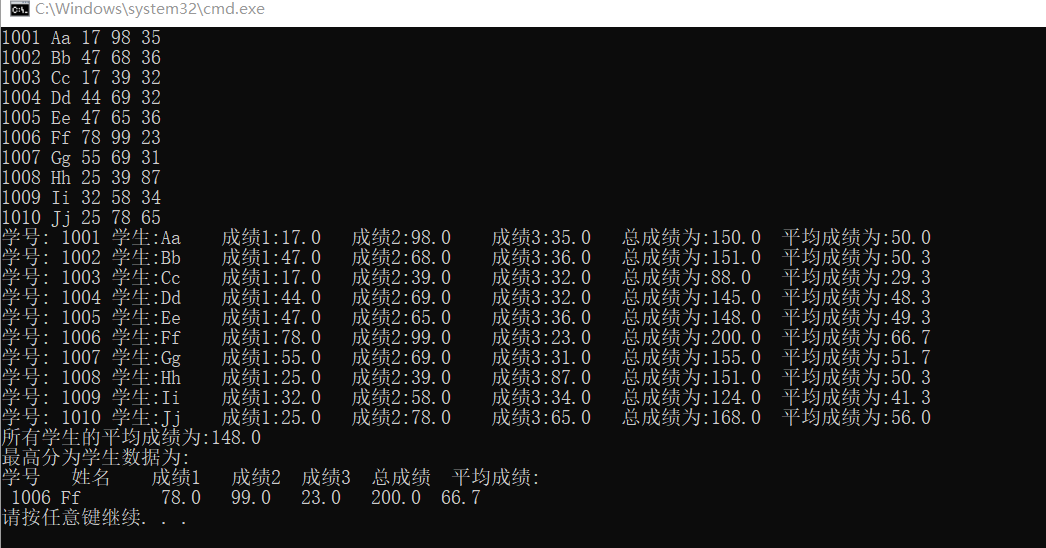Select the input line '1009 Ii 32 58 34'

click(x=81, y=198)
